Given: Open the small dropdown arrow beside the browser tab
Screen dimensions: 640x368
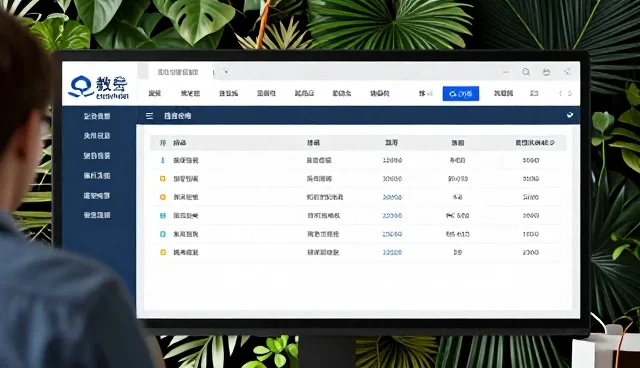Looking at the screenshot, I should pos(226,72).
